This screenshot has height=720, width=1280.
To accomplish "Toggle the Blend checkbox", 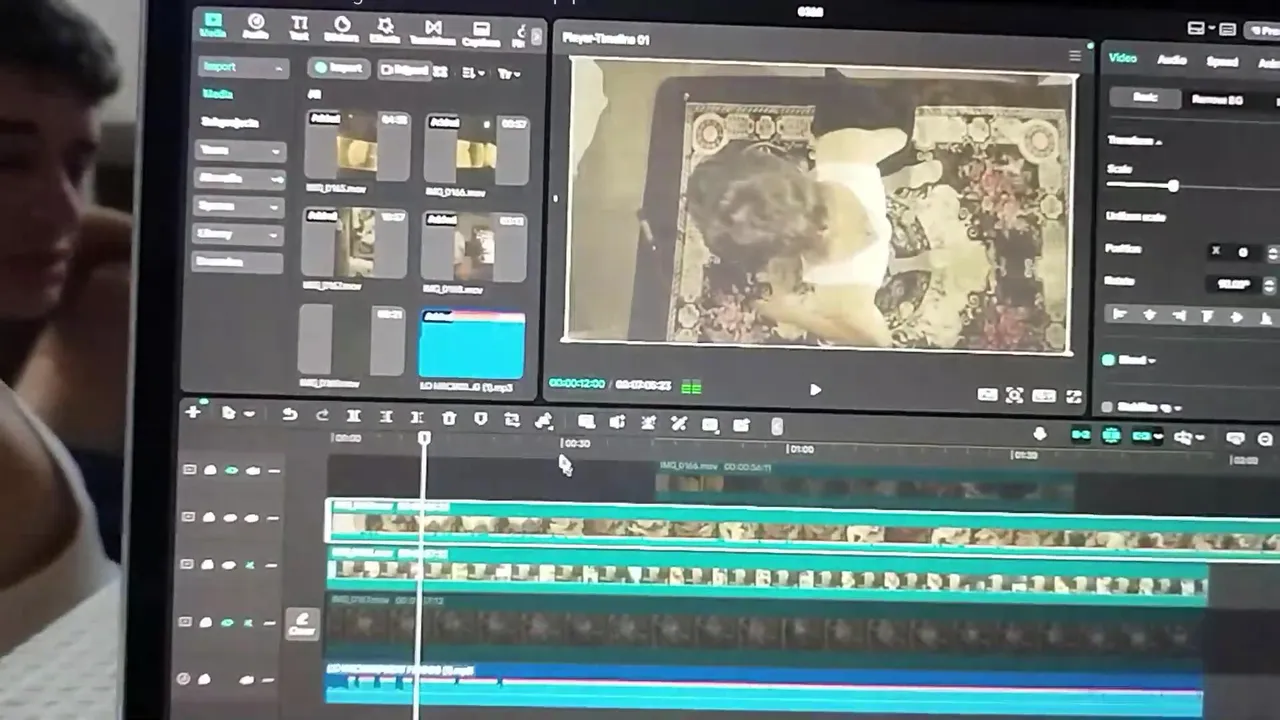I will pos(1108,360).
